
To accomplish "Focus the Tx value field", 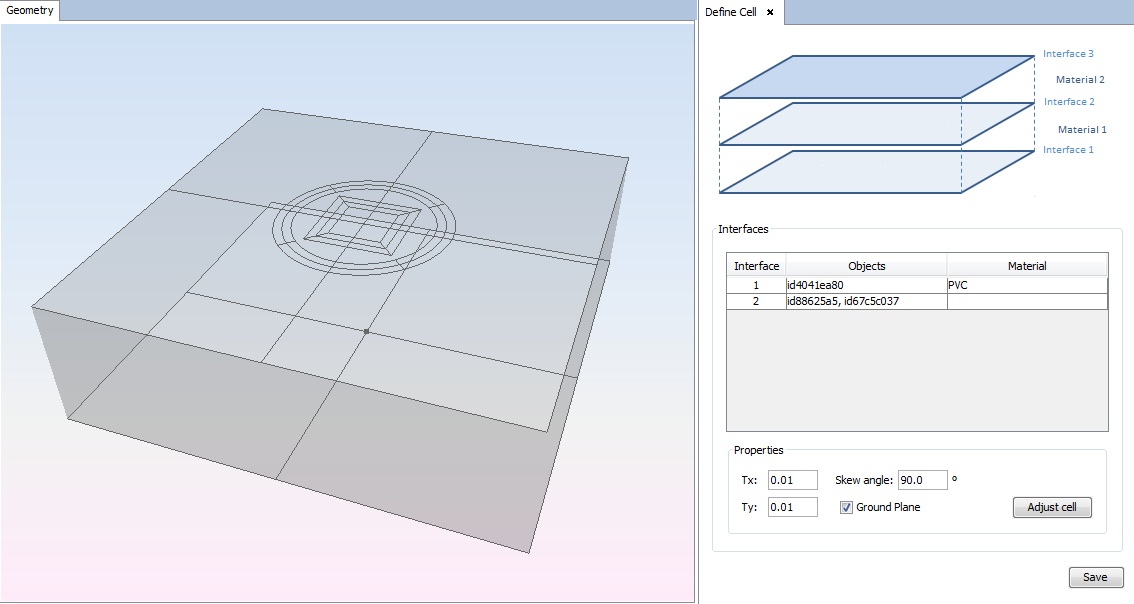I will (792, 480).
